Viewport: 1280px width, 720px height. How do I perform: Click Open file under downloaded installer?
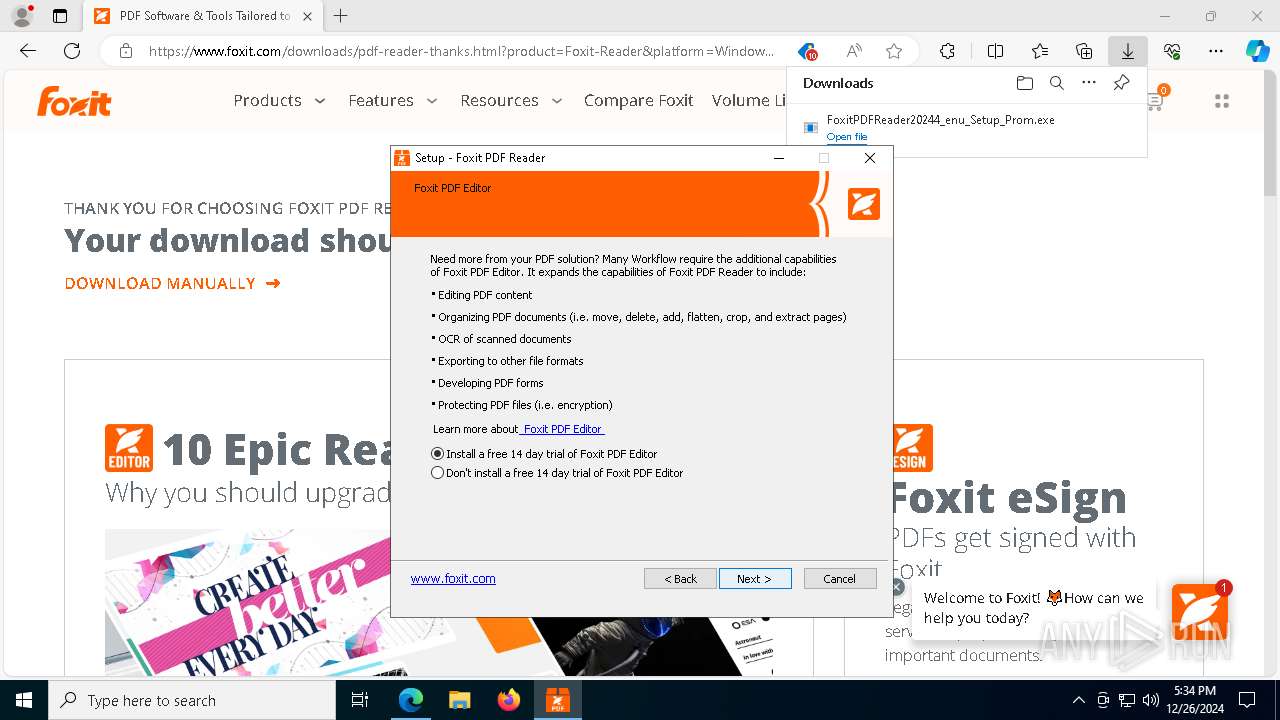coord(847,137)
